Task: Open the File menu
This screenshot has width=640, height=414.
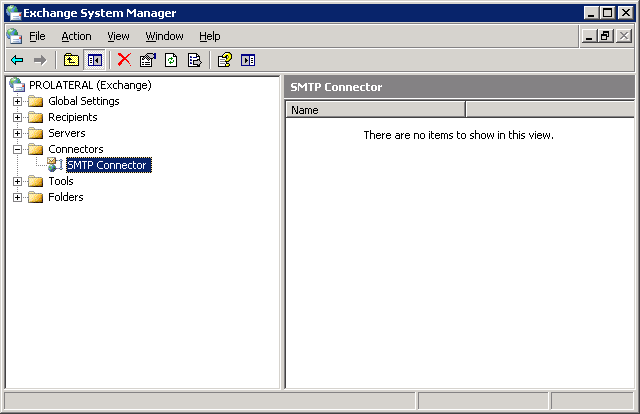Action: tap(37, 36)
